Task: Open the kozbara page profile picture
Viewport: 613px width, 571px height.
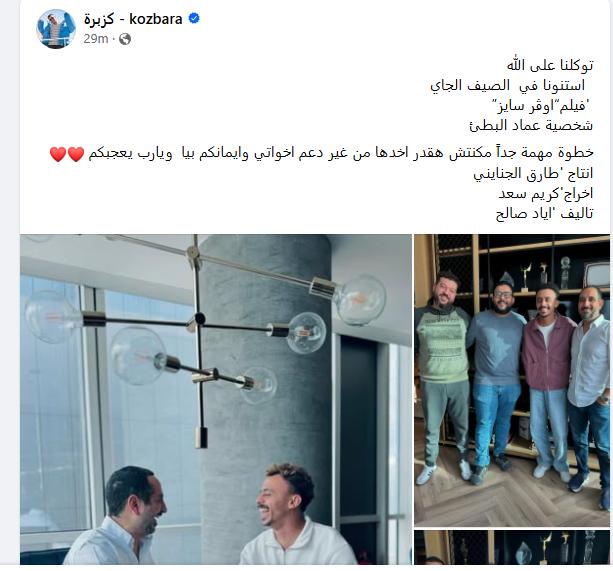Action: [56, 28]
